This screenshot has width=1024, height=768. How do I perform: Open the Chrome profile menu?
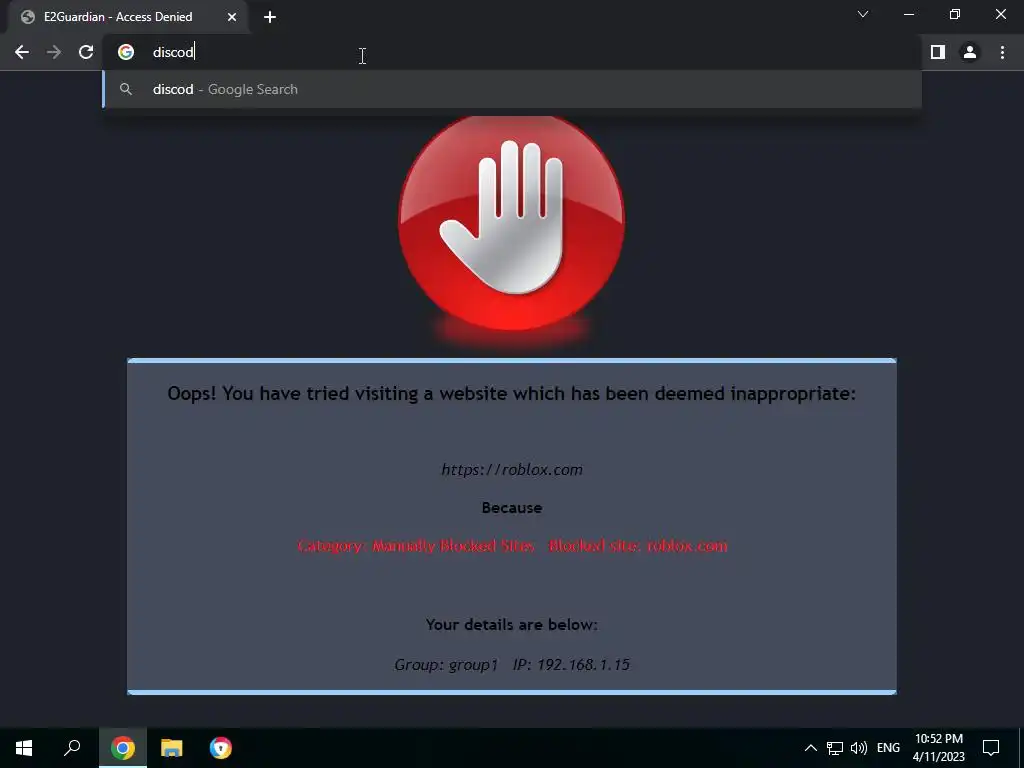coord(970,52)
